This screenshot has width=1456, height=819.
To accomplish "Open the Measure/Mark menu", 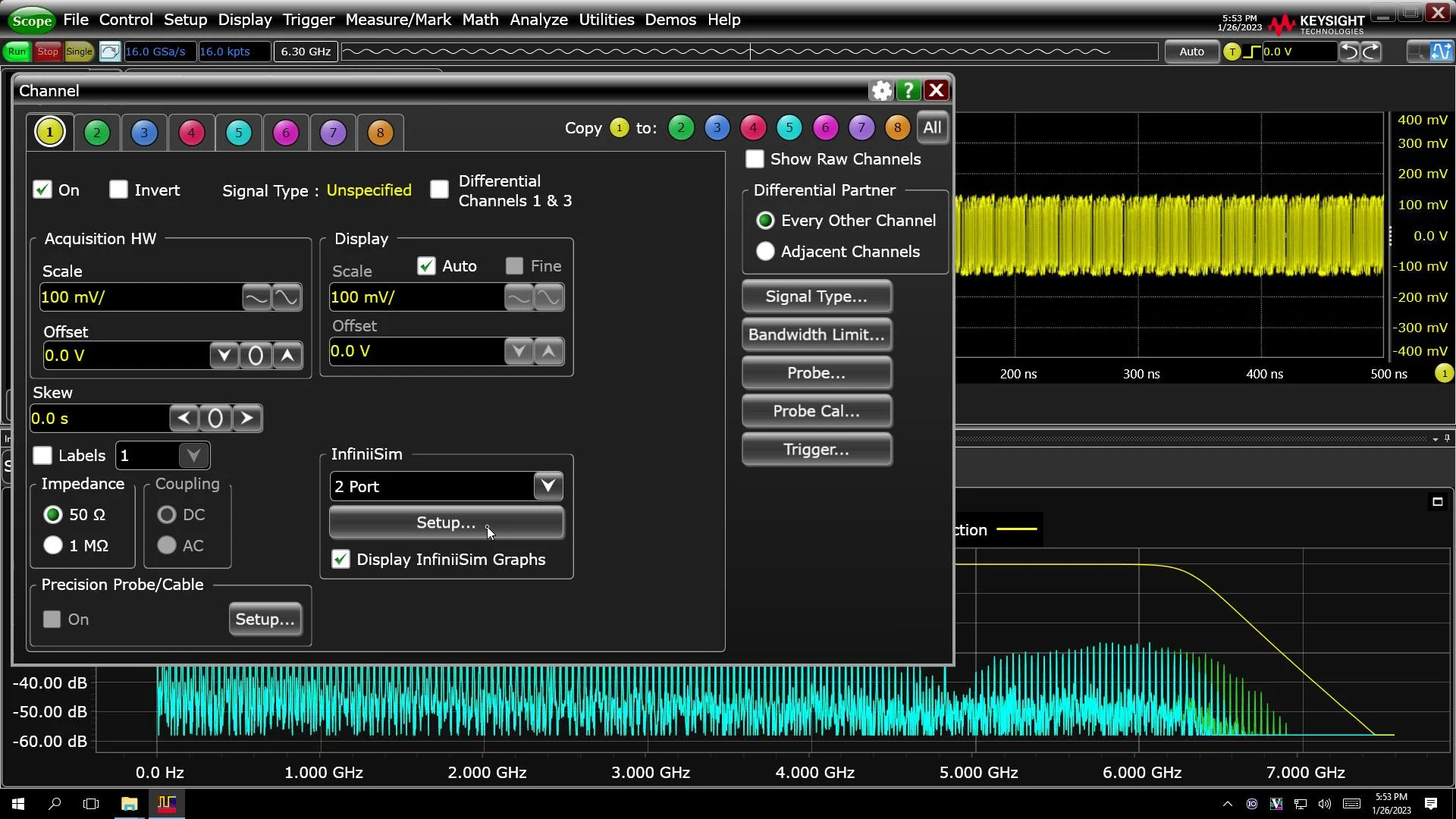I will point(398,20).
